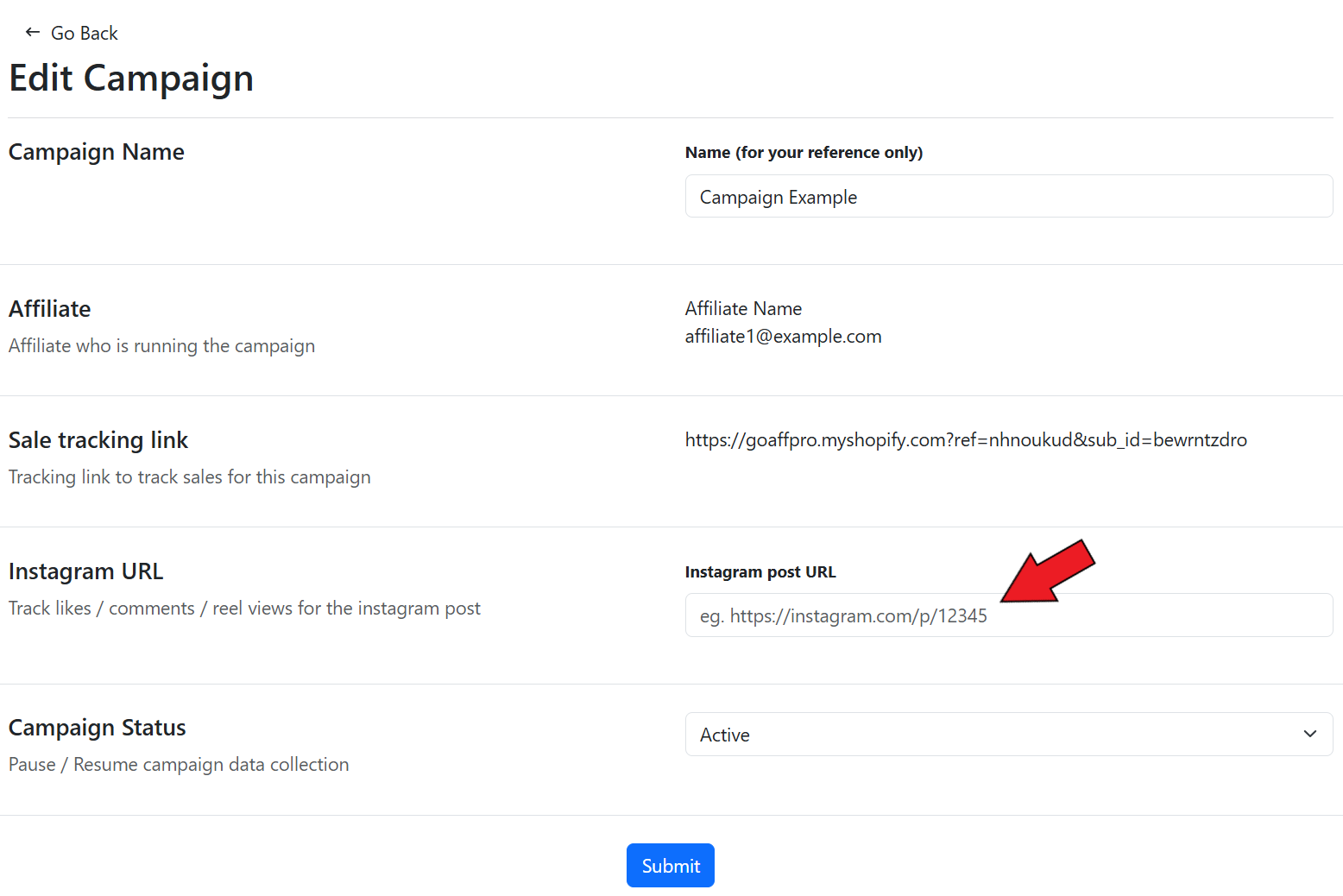This screenshot has height=896, width=1343.
Task: Click the affiliate1@example.com email text
Action: 783,337
